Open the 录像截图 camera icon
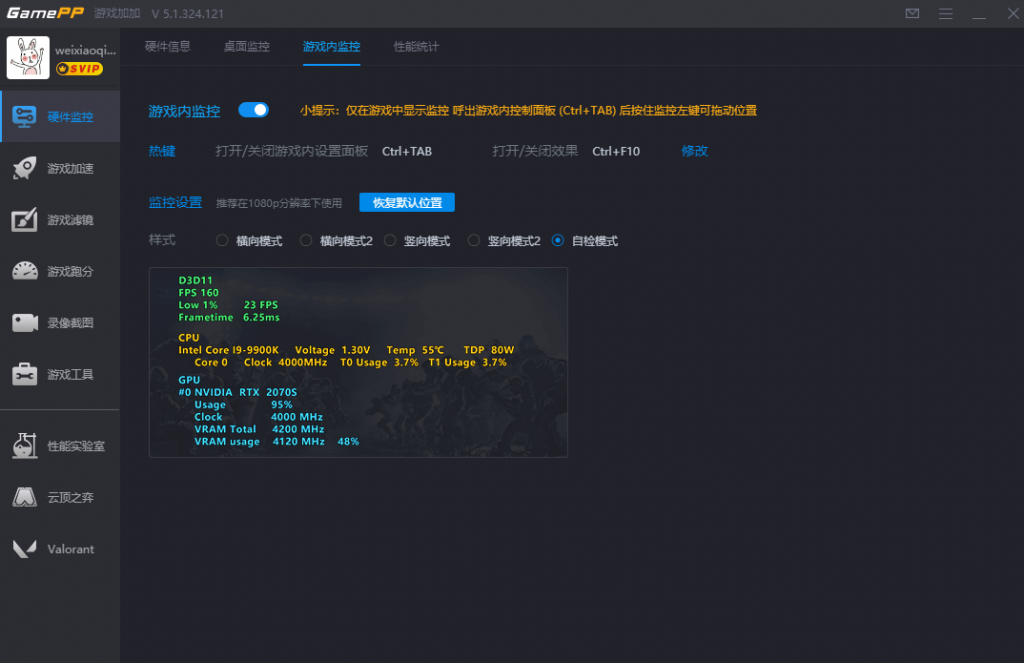 pyautogui.click(x=24, y=323)
